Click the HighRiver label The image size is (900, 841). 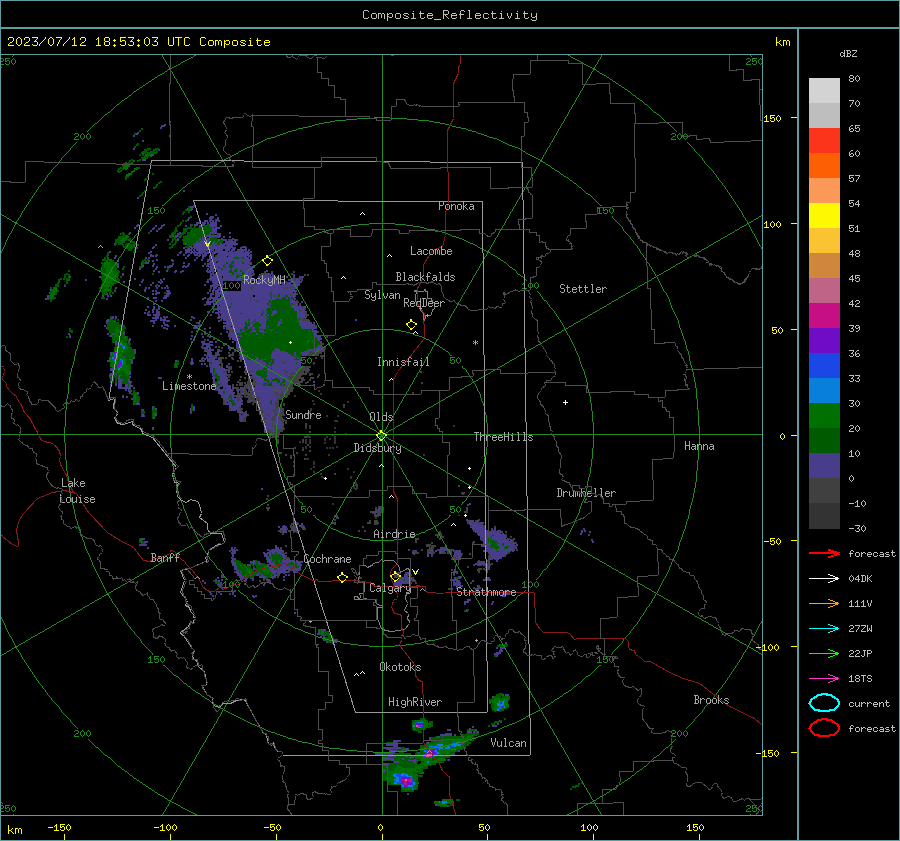pos(415,702)
